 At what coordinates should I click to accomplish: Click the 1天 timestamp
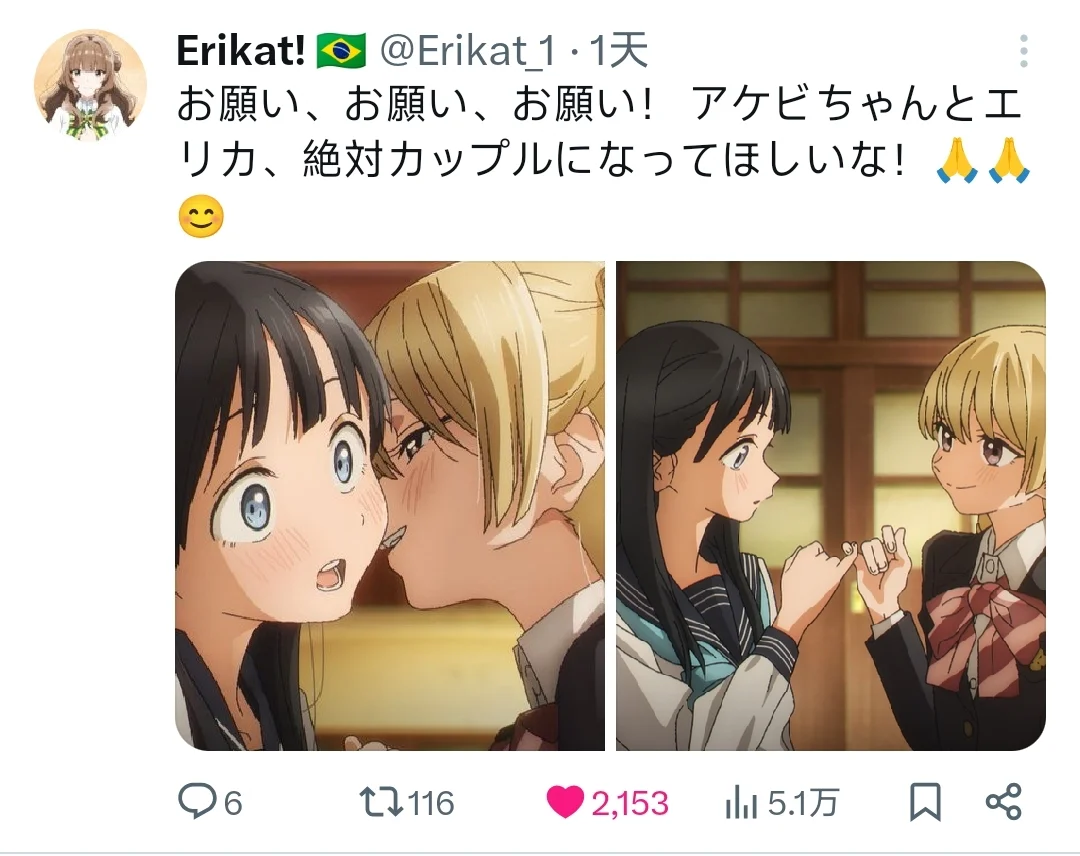tap(619, 50)
